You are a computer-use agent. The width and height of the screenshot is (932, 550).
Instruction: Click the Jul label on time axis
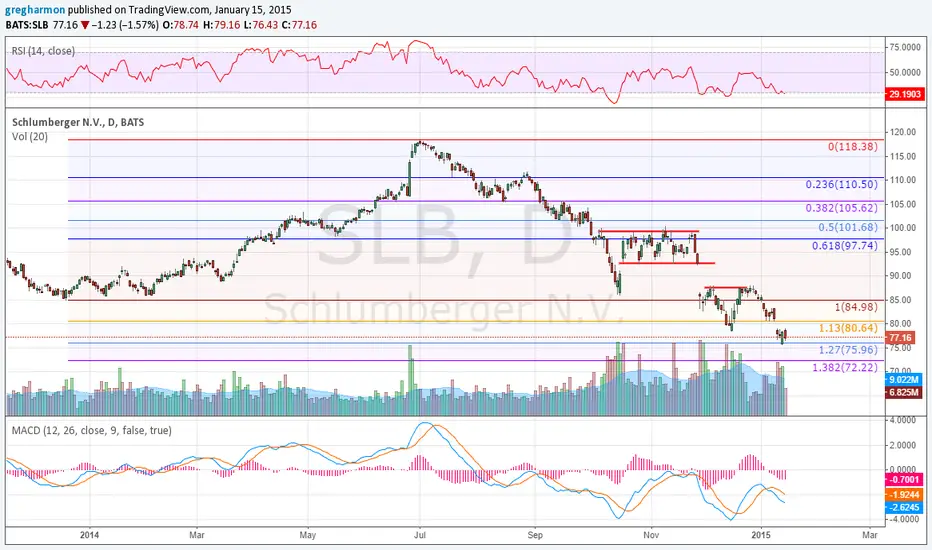tap(420, 535)
